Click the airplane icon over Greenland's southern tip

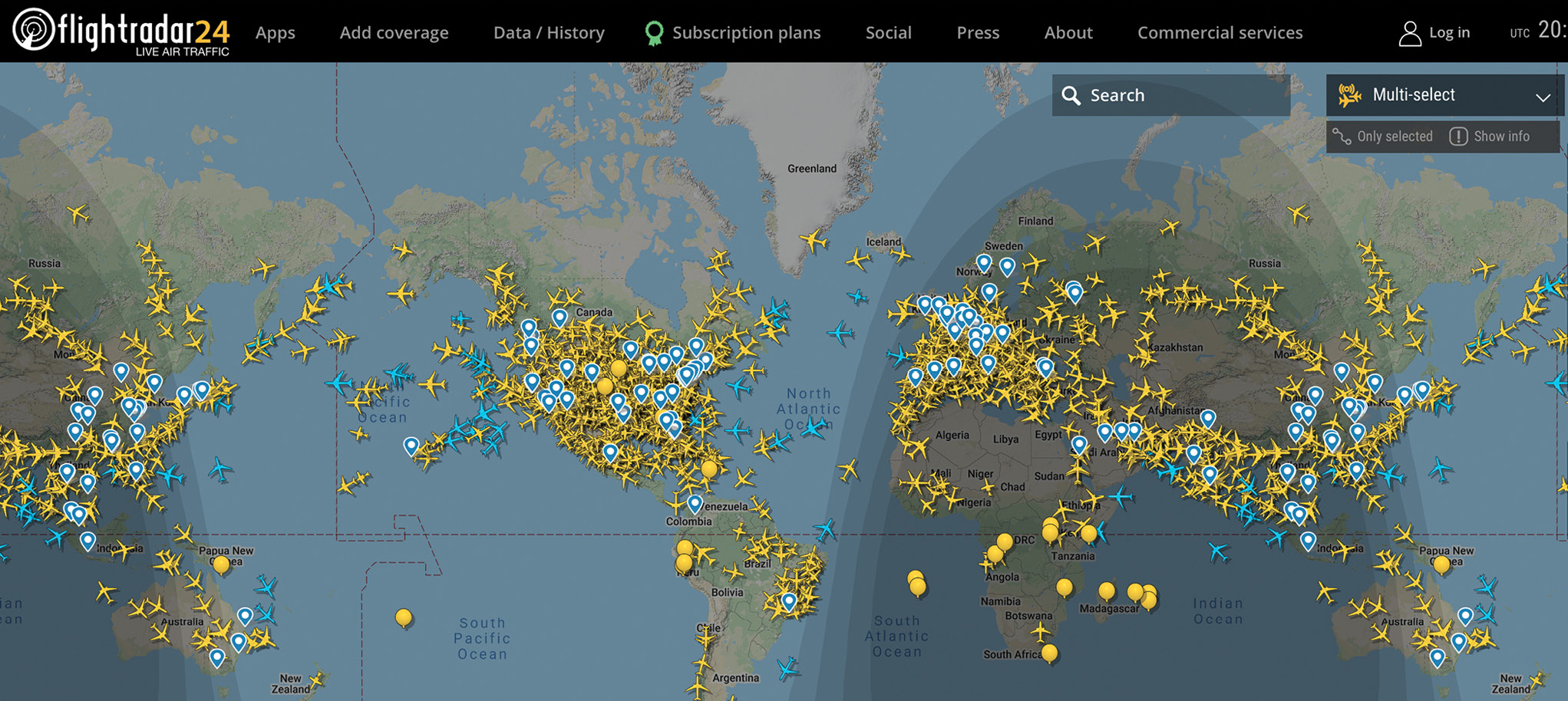(814, 241)
